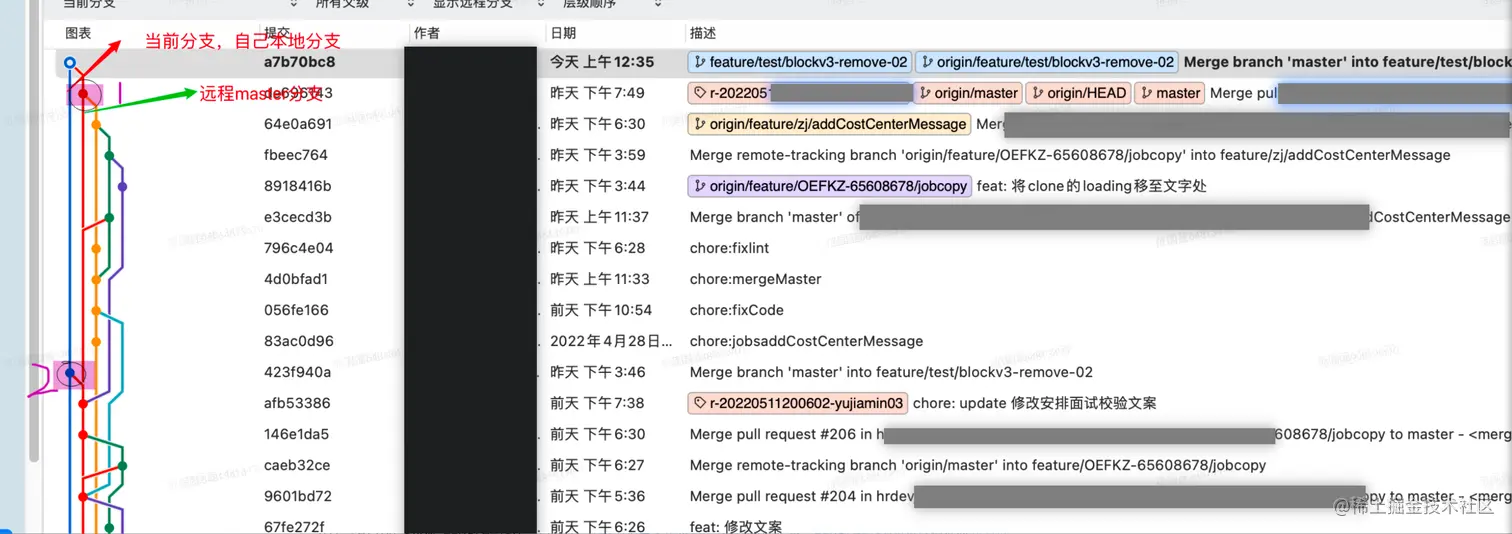This screenshot has height=534, width=1512.
Task: Click the description chore:fixlint
Action: pos(730,248)
